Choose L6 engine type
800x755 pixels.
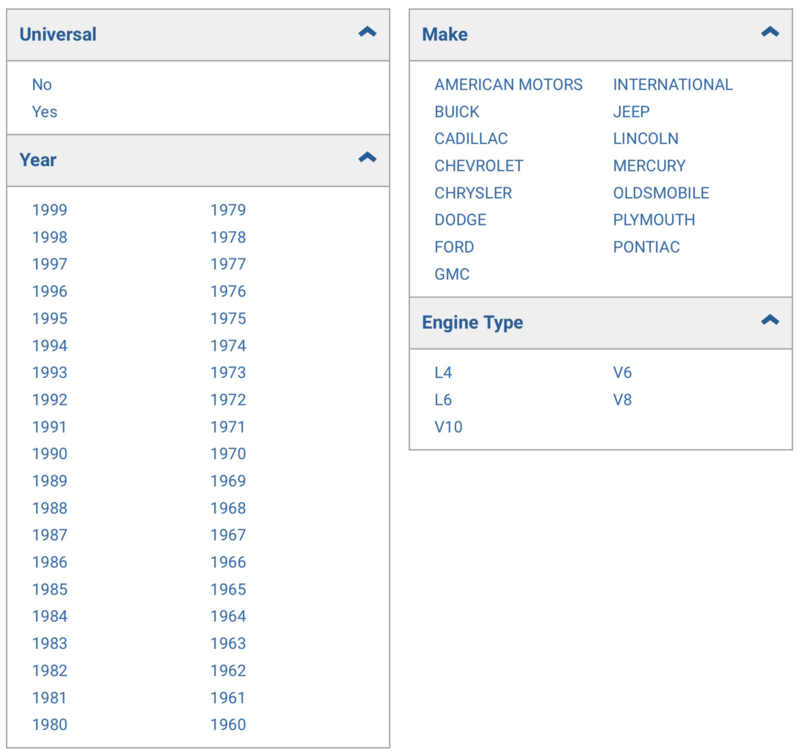click(443, 399)
